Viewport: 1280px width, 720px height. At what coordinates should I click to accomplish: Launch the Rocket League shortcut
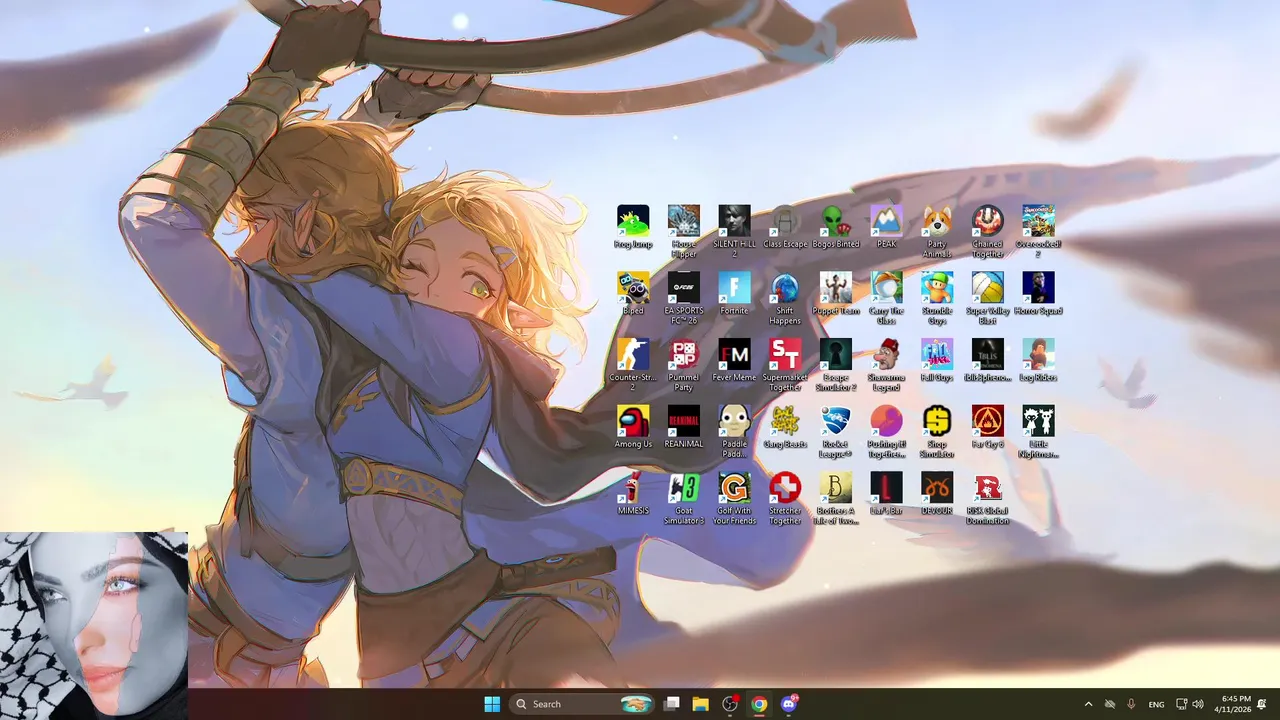tap(836, 432)
